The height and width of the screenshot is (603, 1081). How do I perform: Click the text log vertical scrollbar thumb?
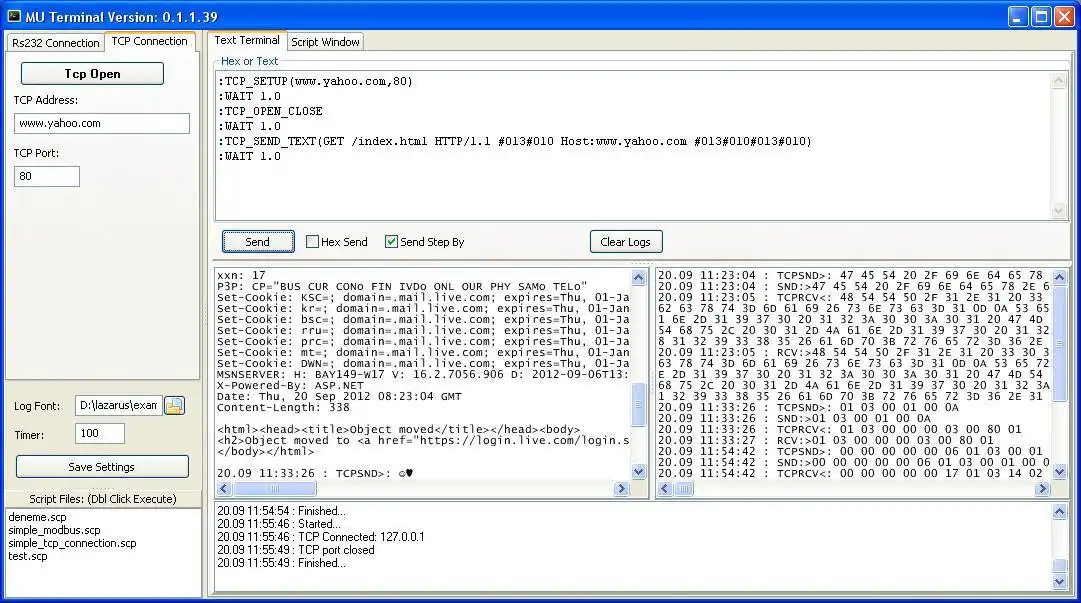point(638,405)
